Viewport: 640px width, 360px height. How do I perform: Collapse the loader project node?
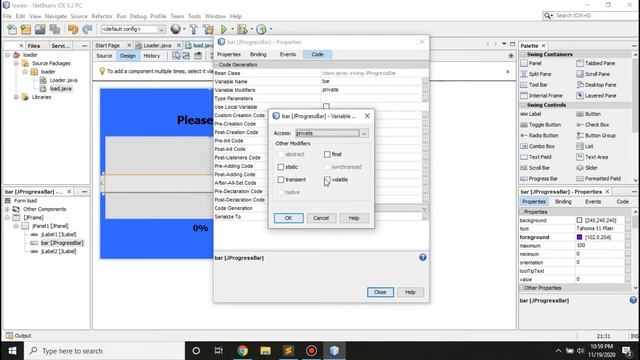[7, 55]
